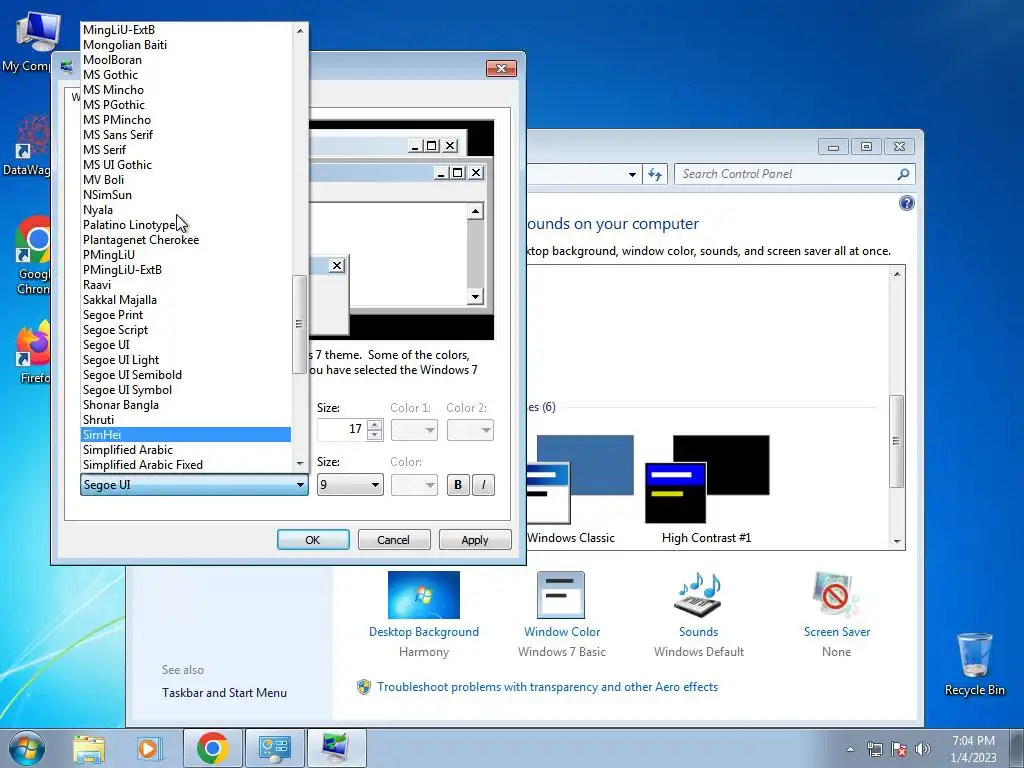Image resolution: width=1024 pixels, height=768 pixels.
Task: Open the taskbar clock showing 7:04 PM
Action: point(973,749)
